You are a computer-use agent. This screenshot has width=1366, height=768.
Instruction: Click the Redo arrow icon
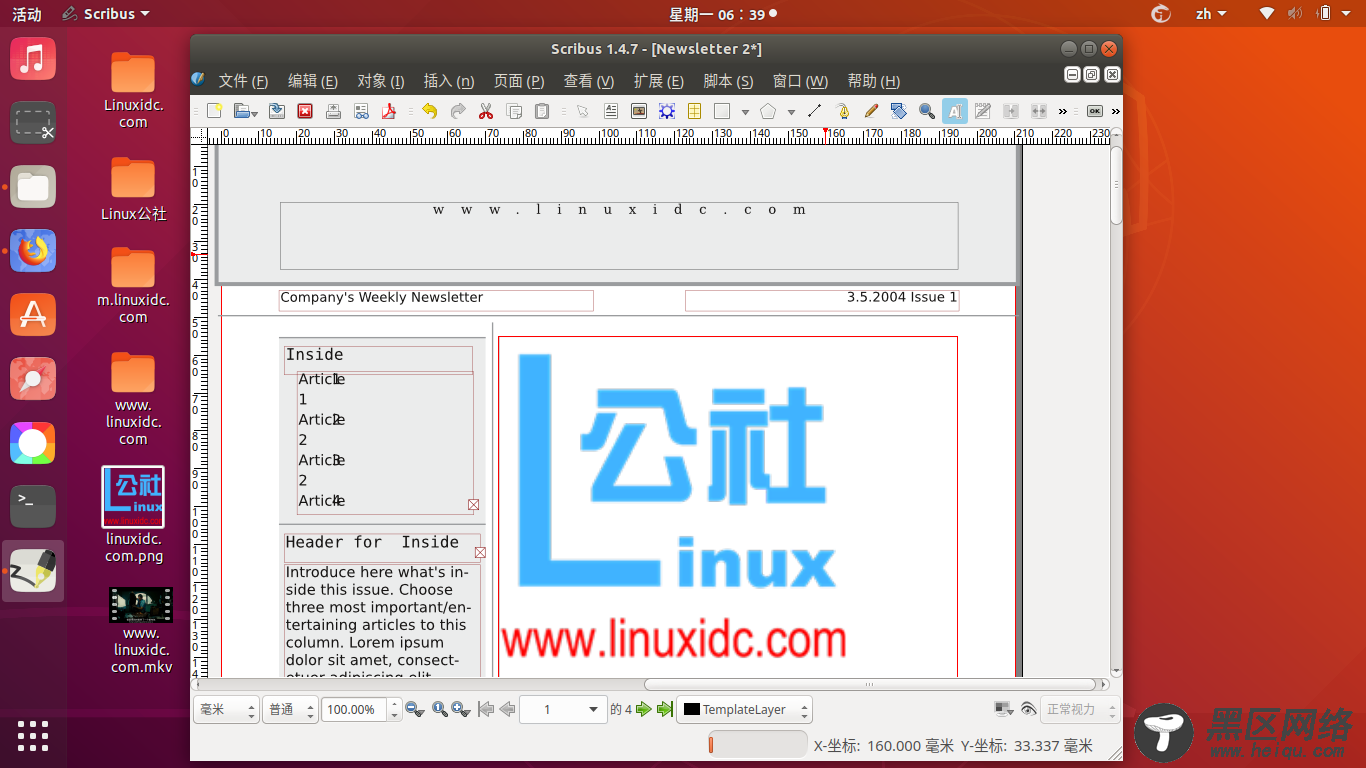(x=458, y=111)
